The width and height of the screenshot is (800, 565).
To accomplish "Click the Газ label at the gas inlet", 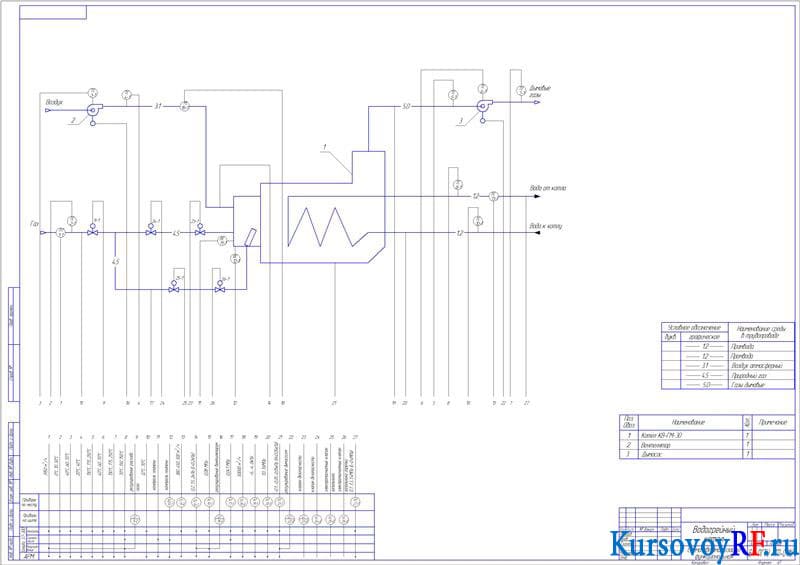I will pos(35,224).
